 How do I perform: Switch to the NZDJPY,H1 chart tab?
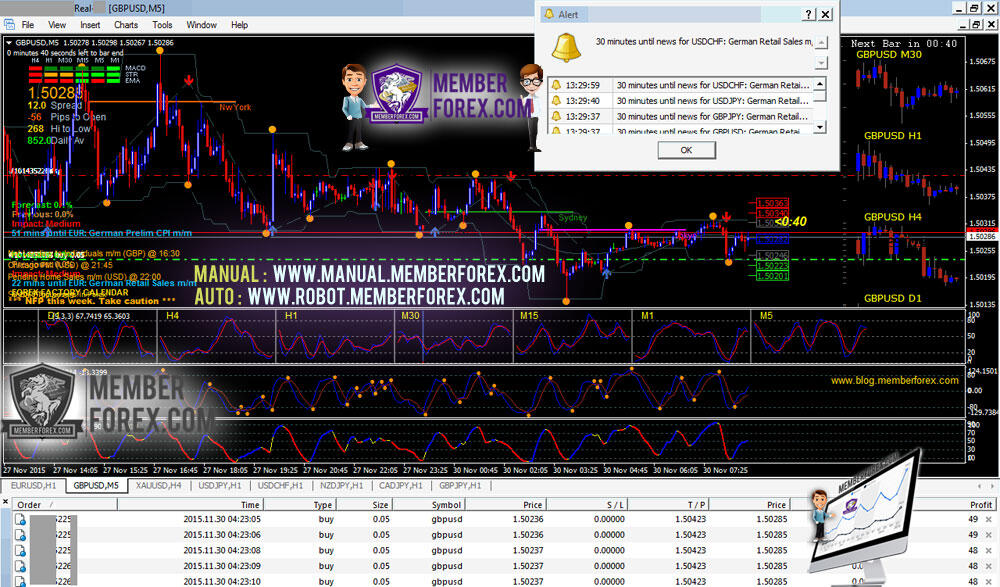click(x=342, y=486)
